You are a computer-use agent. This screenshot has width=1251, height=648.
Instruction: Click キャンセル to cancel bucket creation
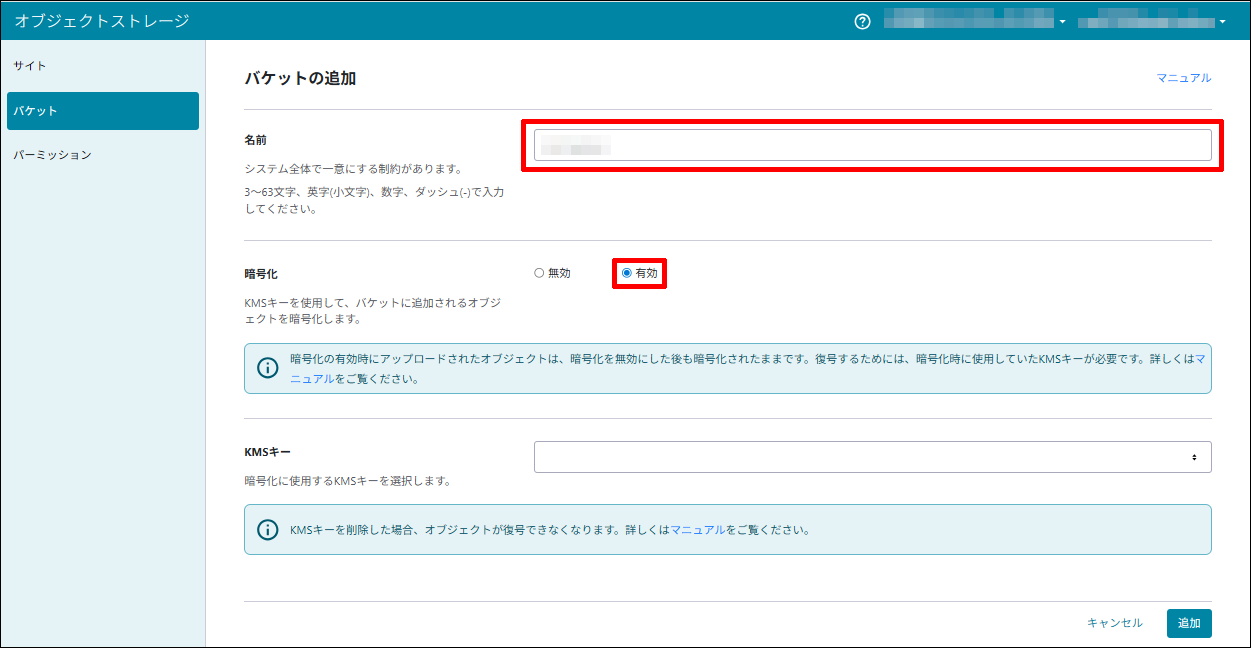point(1114,623)
